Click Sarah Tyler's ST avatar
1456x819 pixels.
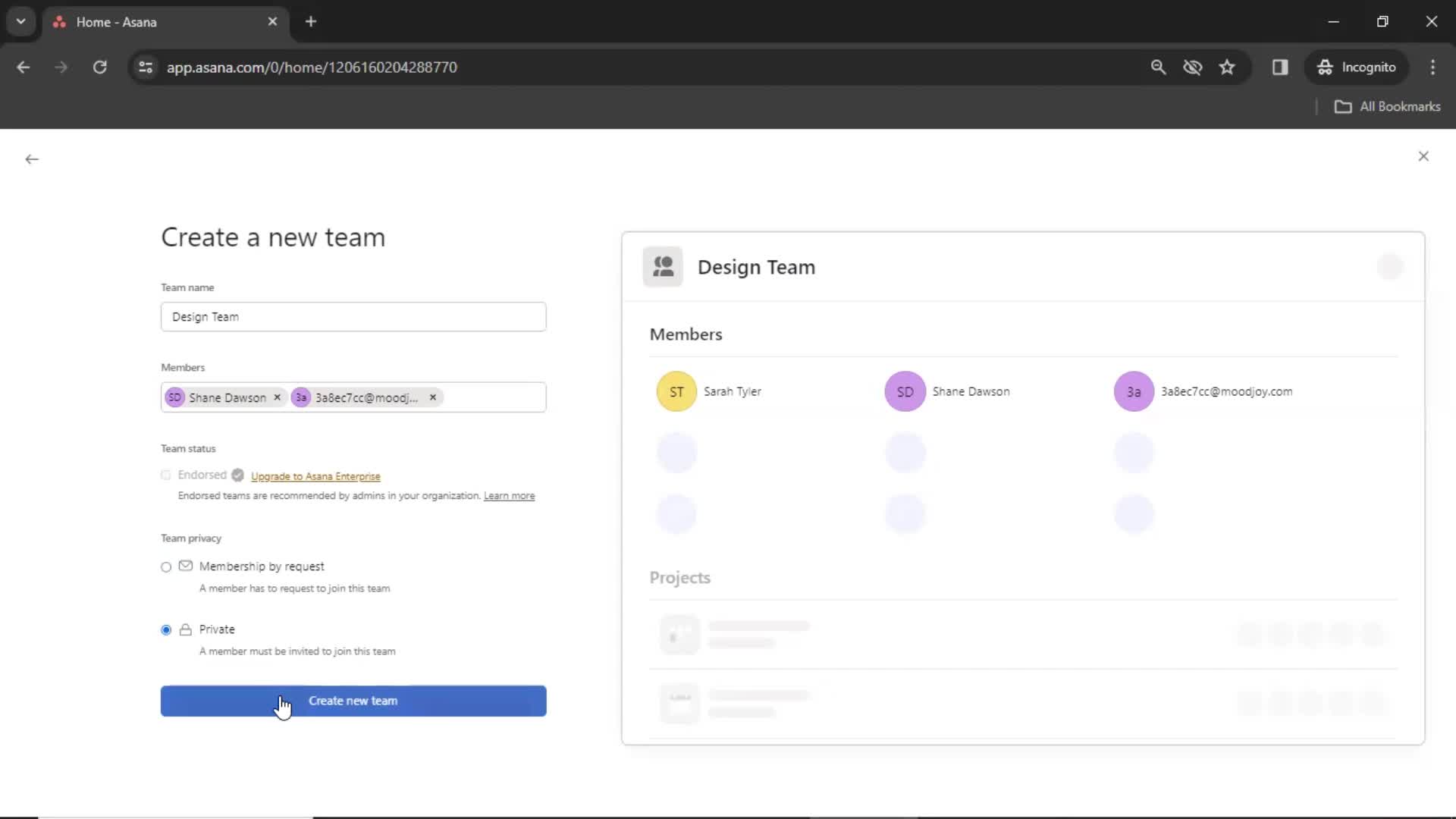tap(676, 391)
